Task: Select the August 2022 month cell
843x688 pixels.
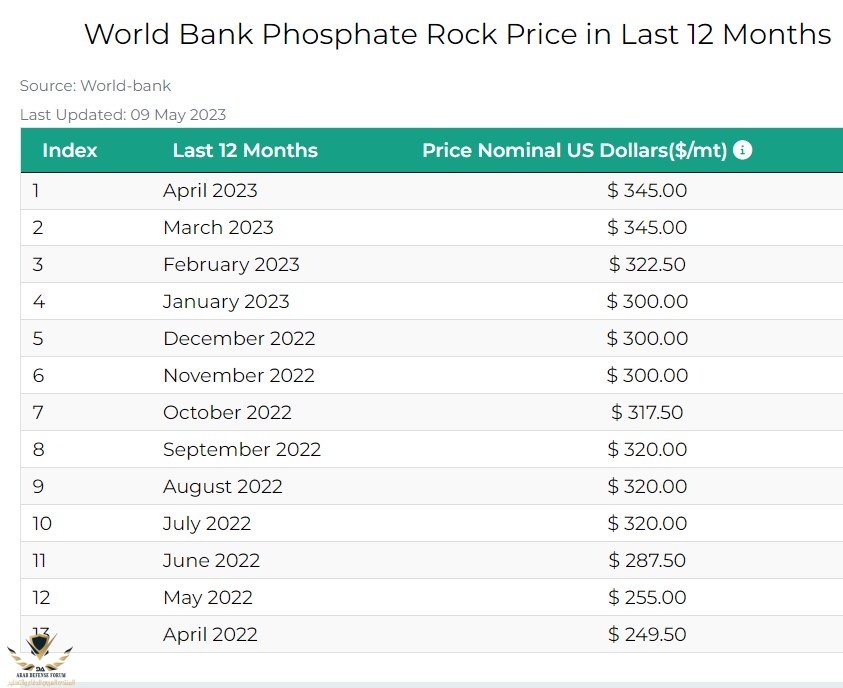Action: (223, 486)
